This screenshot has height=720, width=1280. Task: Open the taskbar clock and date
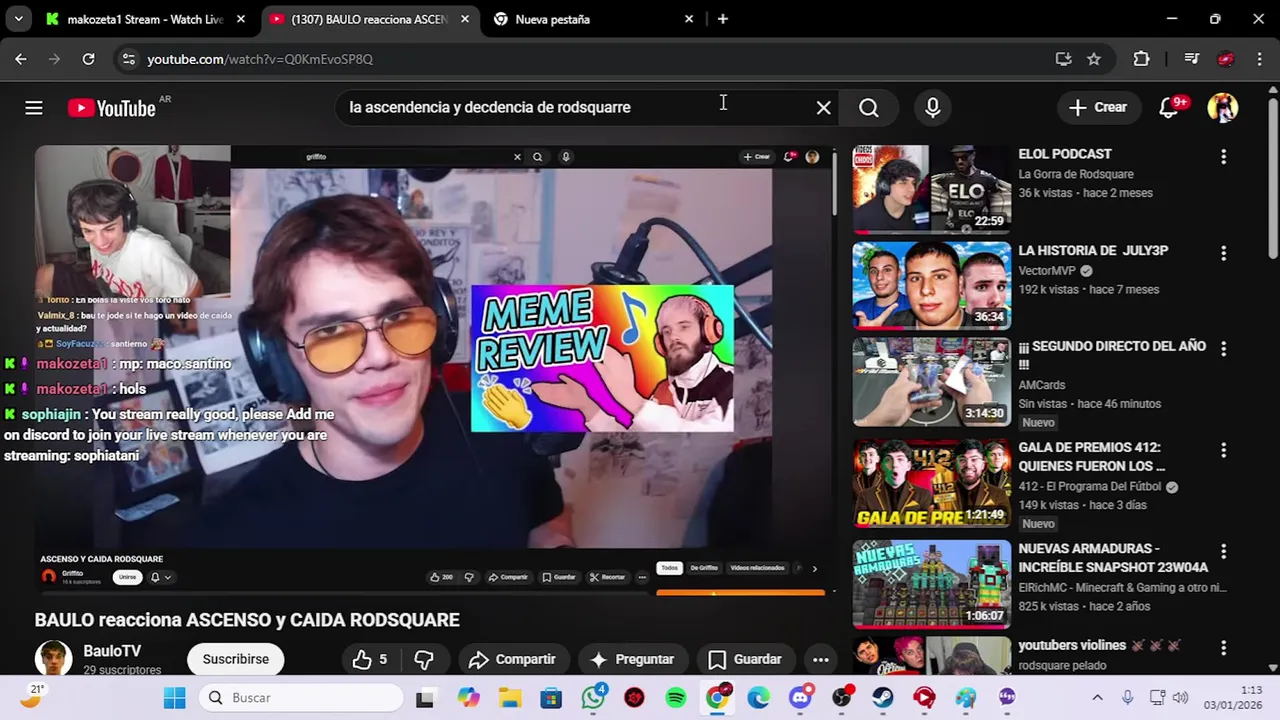click(x=1234, y=698)
